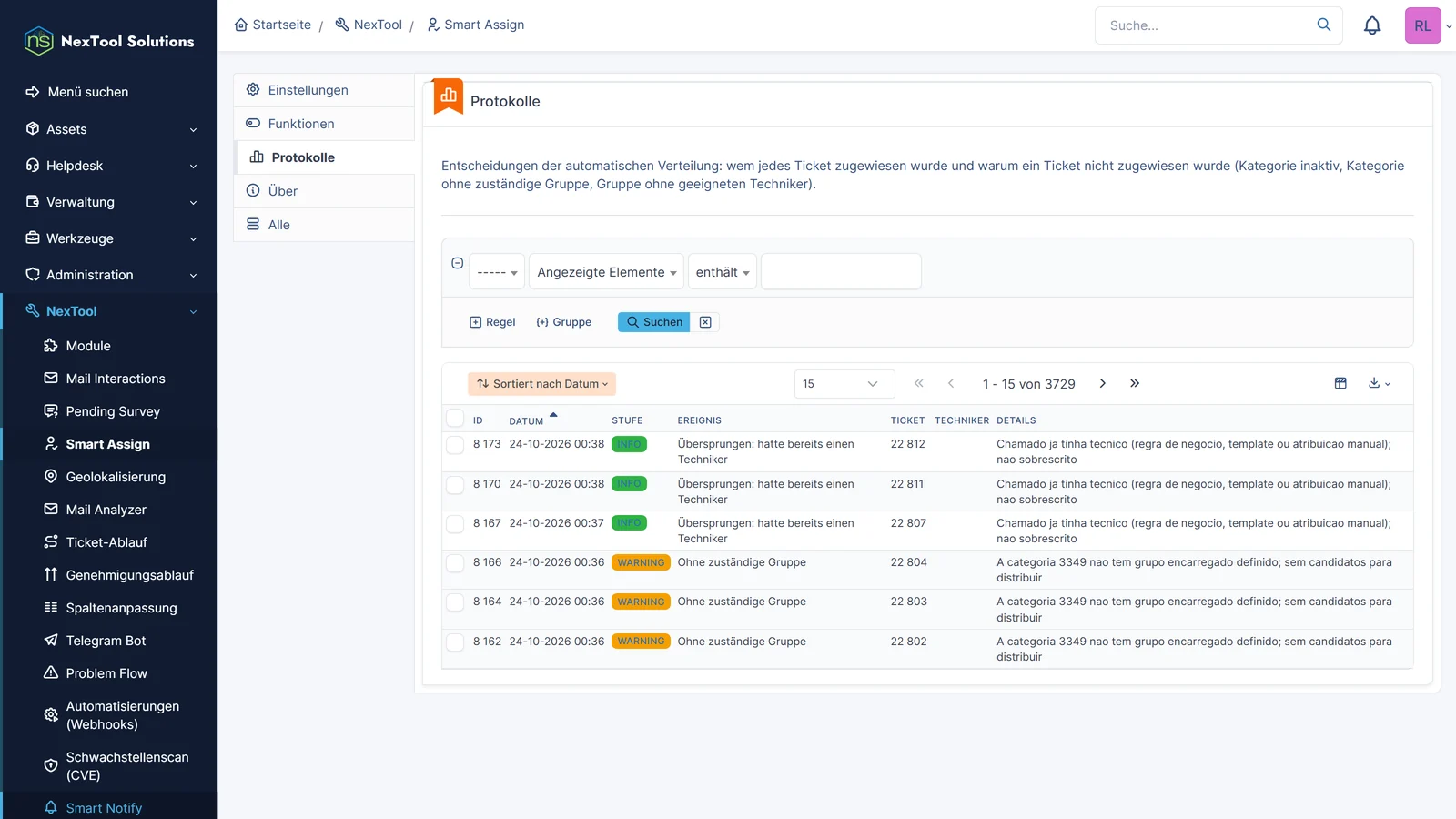Clear the search with the X icon beside Suchen

(705, 322)
